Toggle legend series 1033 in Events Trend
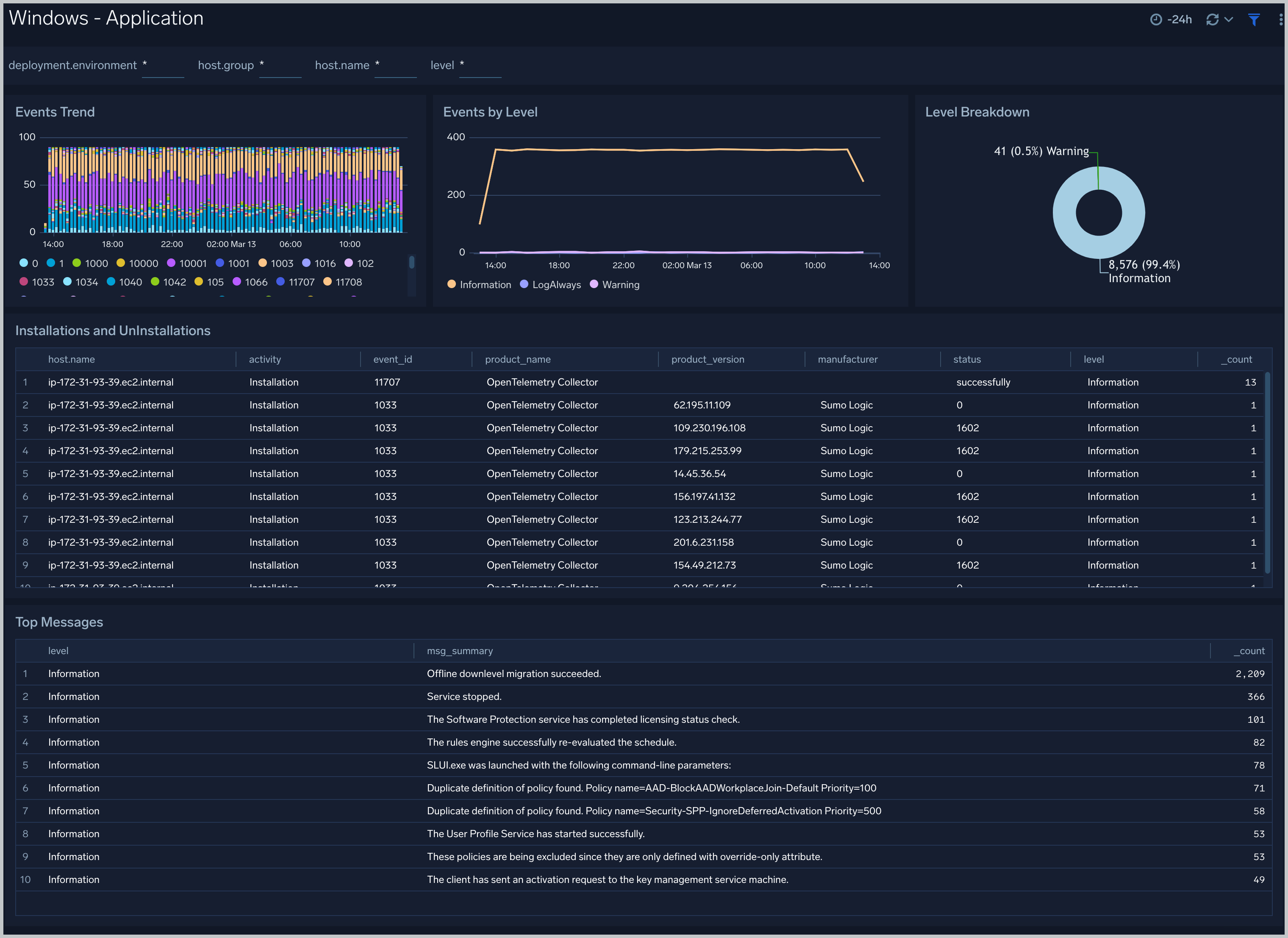 37,282
